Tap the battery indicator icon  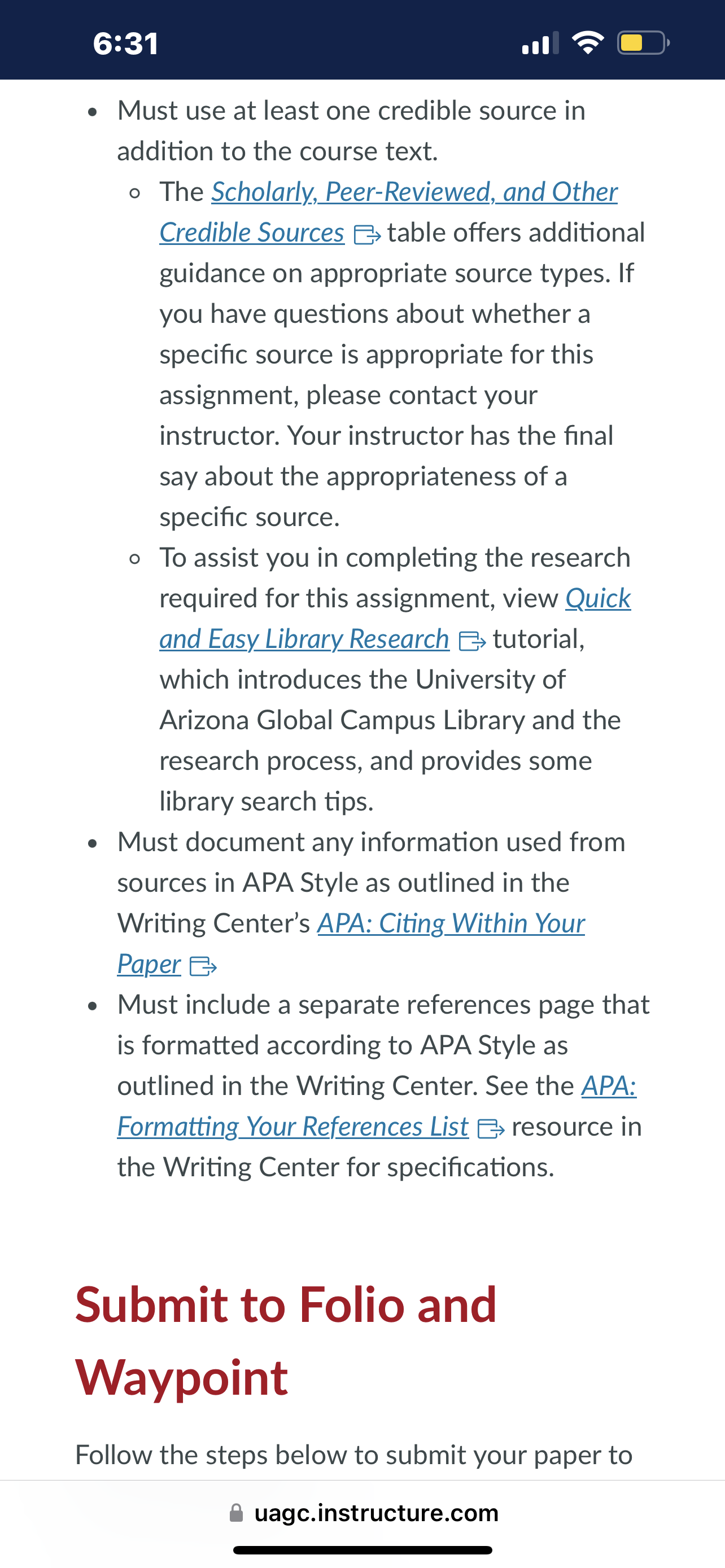pos(644,42)
